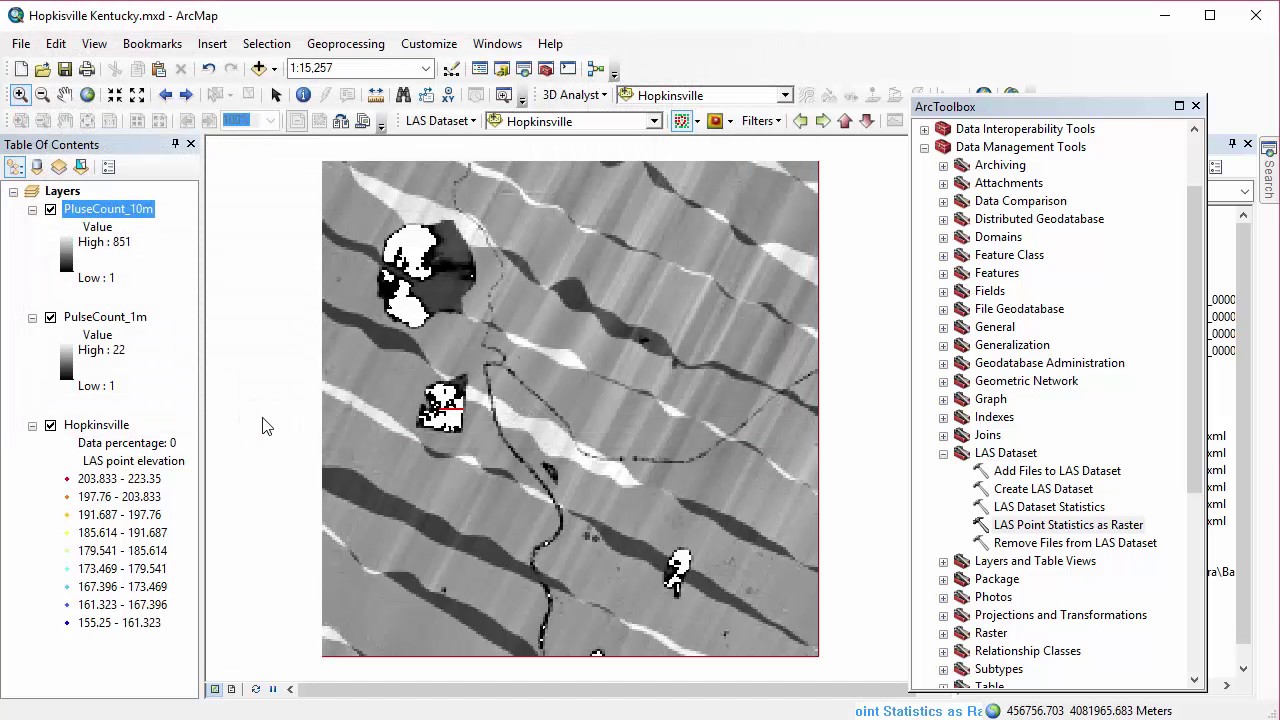Pin the Table Of Contents panel

pyautogui.click(x=175, y=144)
